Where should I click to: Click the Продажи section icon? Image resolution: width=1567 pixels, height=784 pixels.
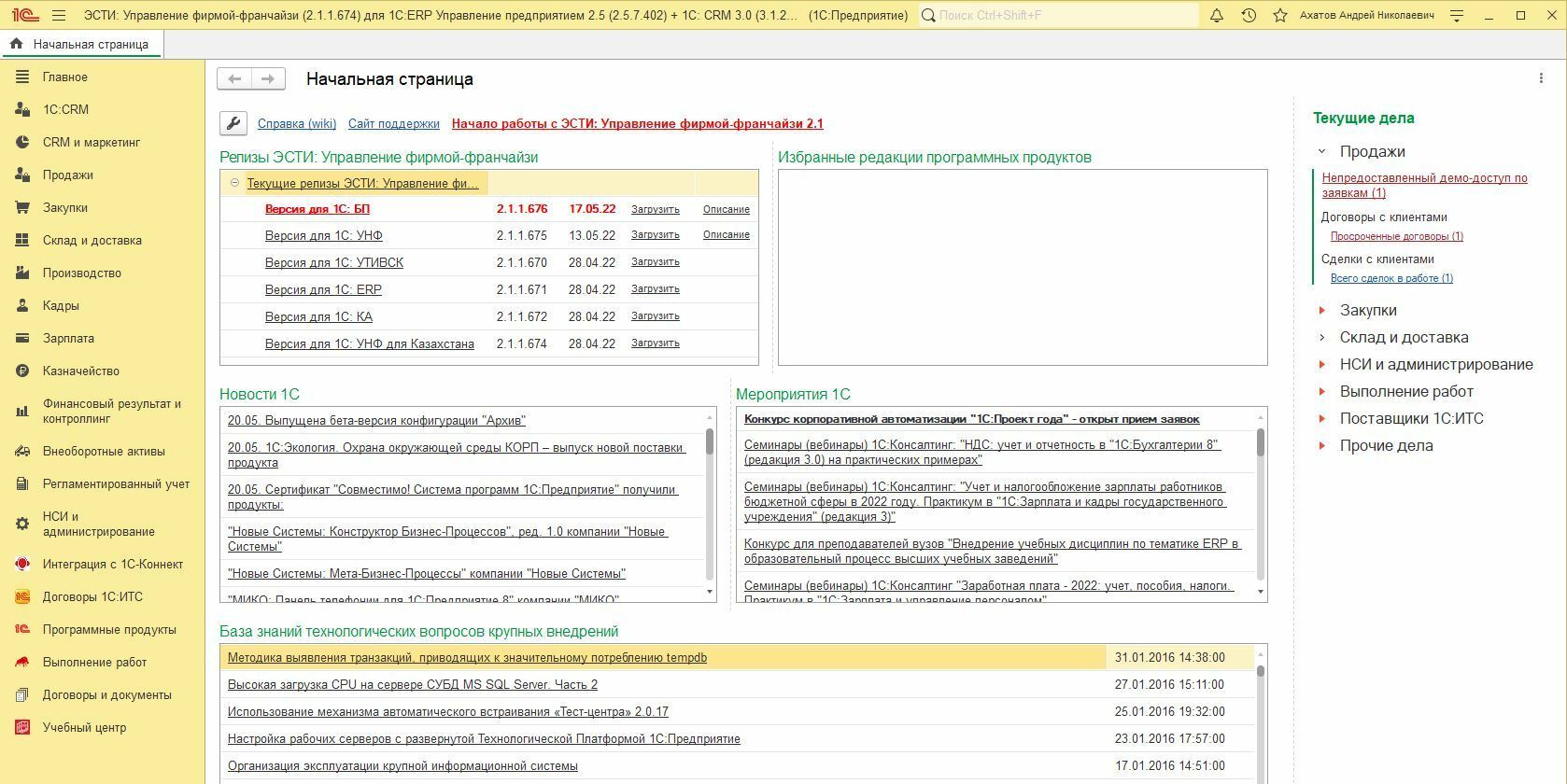[22, 175]
